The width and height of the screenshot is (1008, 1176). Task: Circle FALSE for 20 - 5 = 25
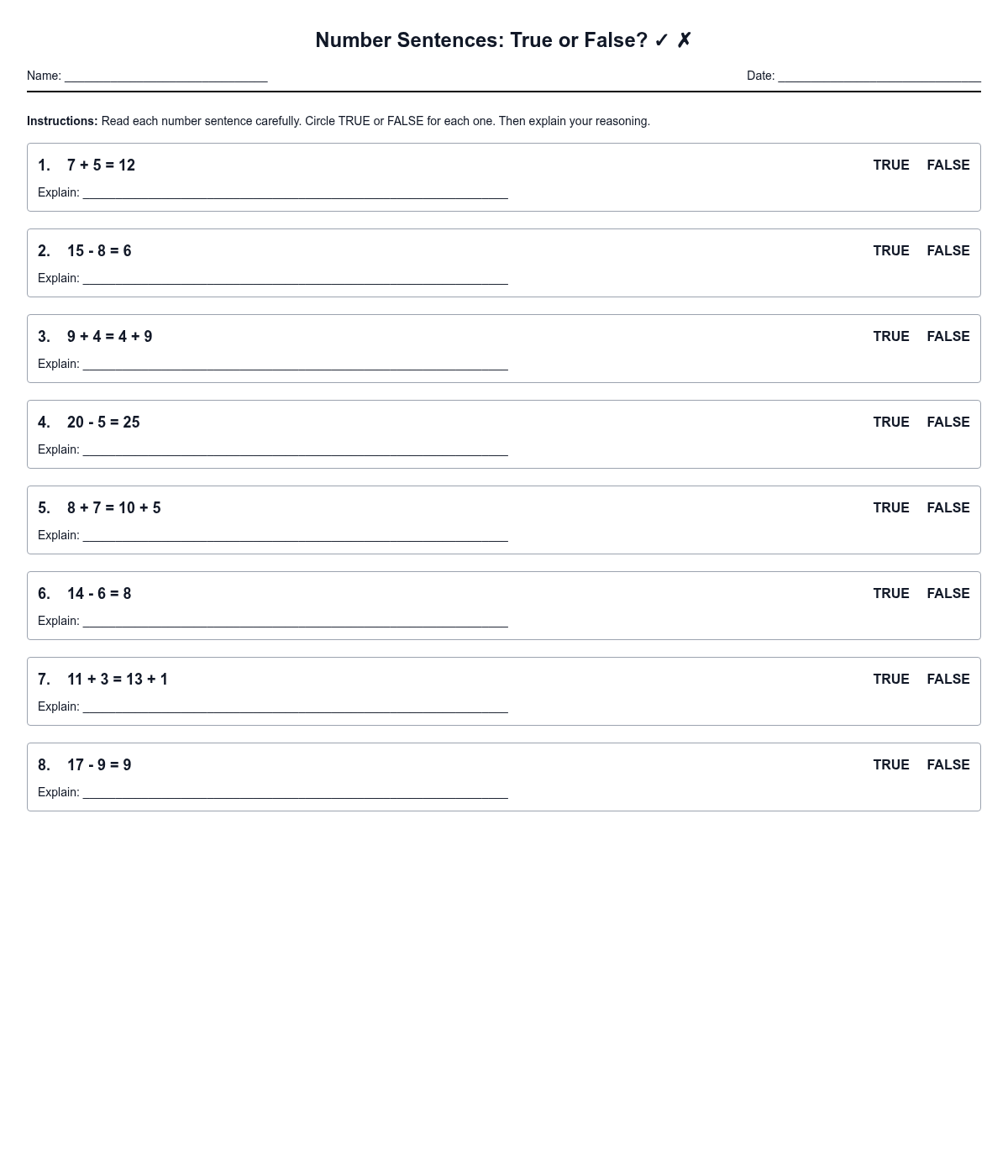click(948, 423)
